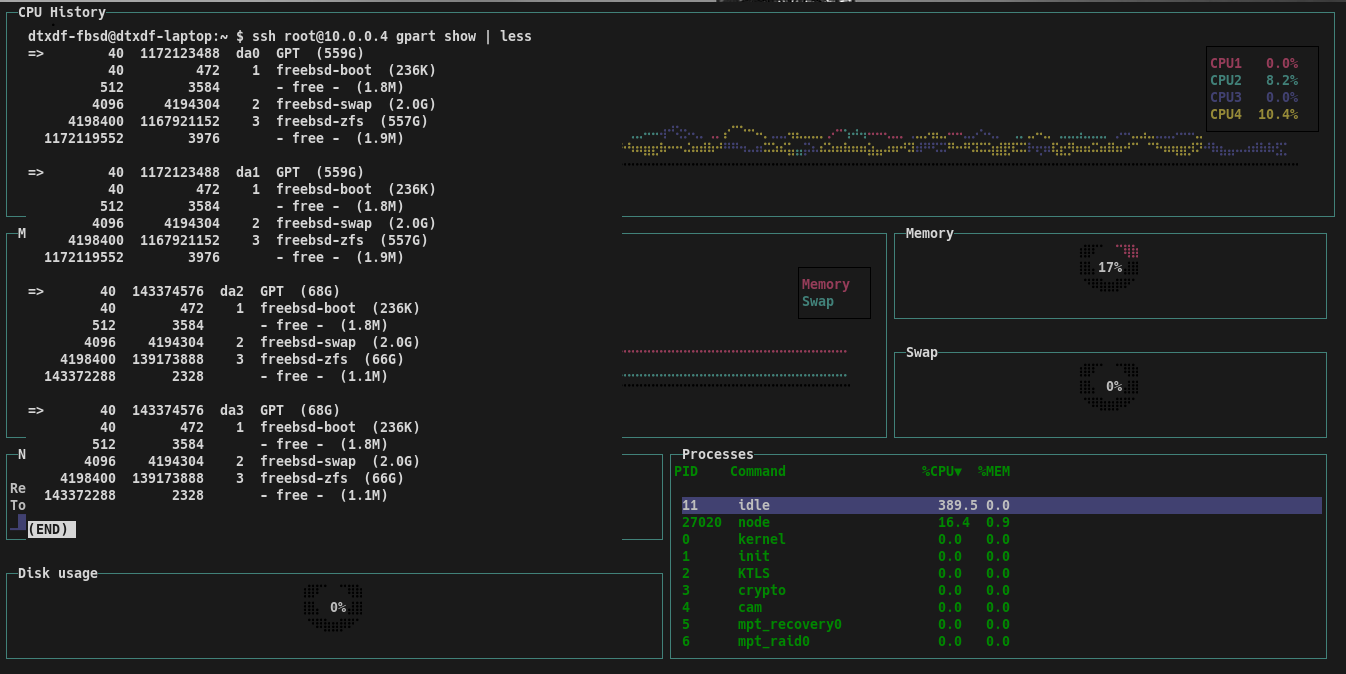
Task: Sort processes by %CPU column header
Action: coord(941,471)
